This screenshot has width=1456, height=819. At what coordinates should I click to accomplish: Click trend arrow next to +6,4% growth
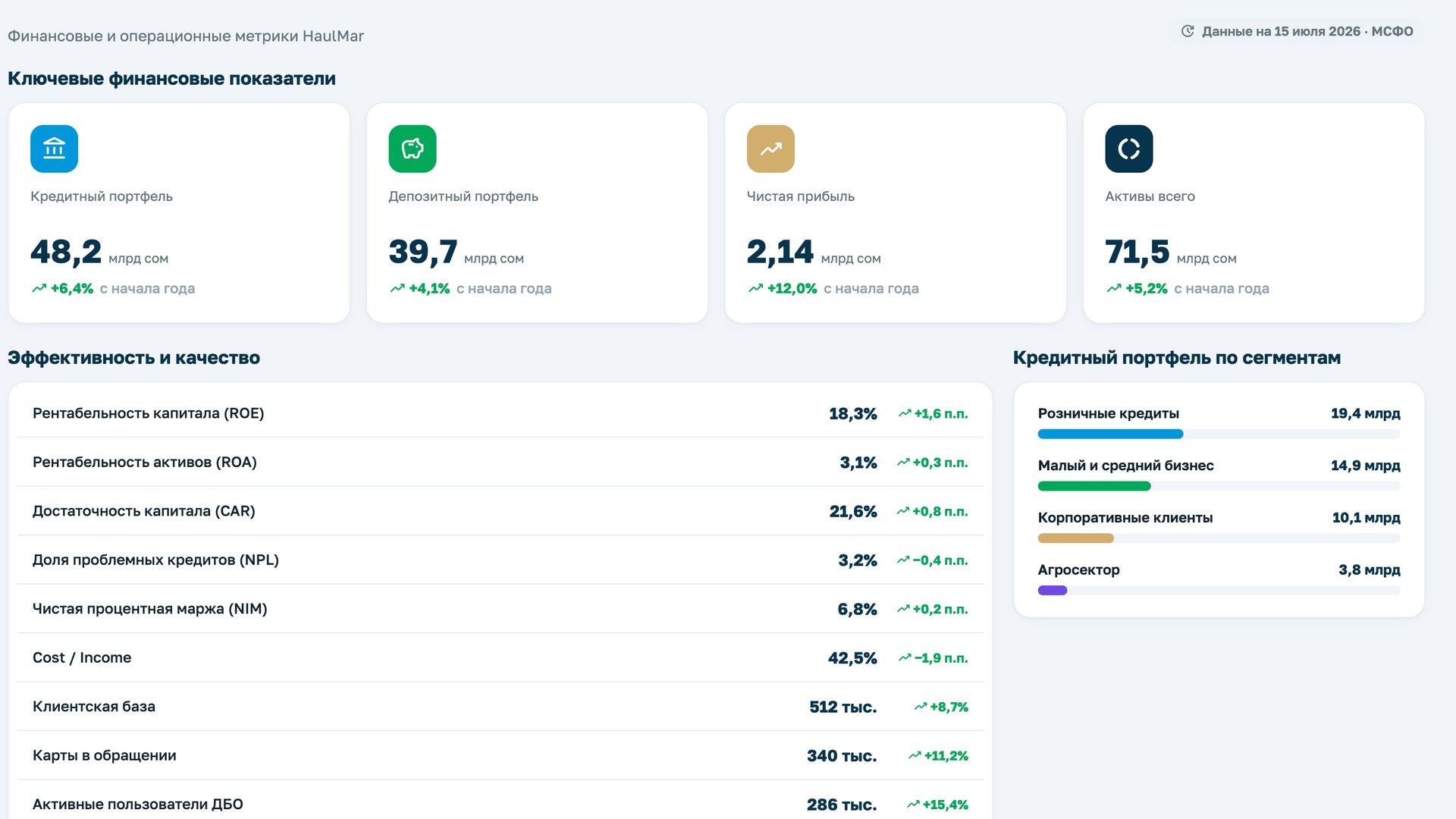click(x=39, y=288)
